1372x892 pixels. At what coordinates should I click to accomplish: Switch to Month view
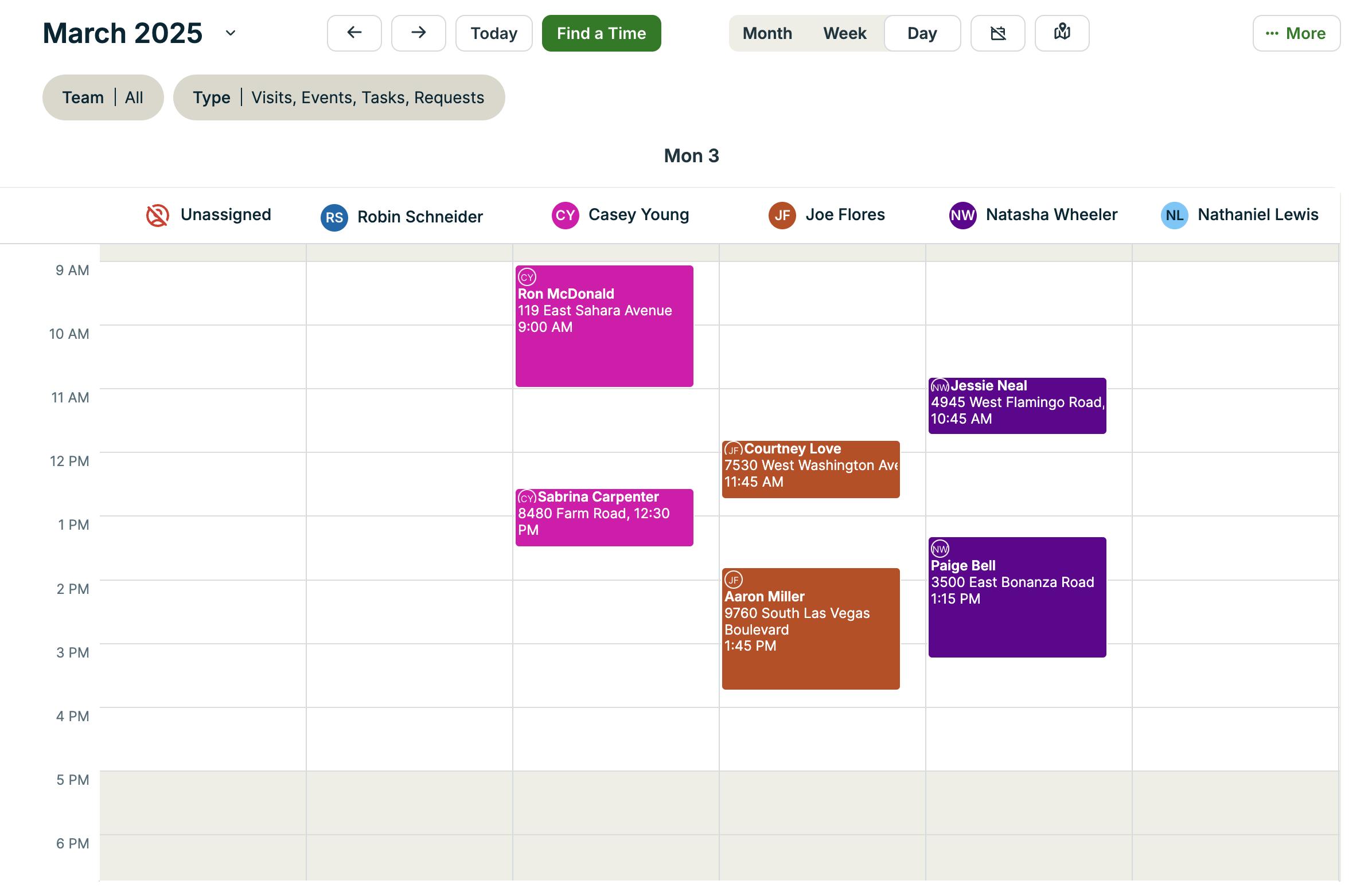(767, 33)
